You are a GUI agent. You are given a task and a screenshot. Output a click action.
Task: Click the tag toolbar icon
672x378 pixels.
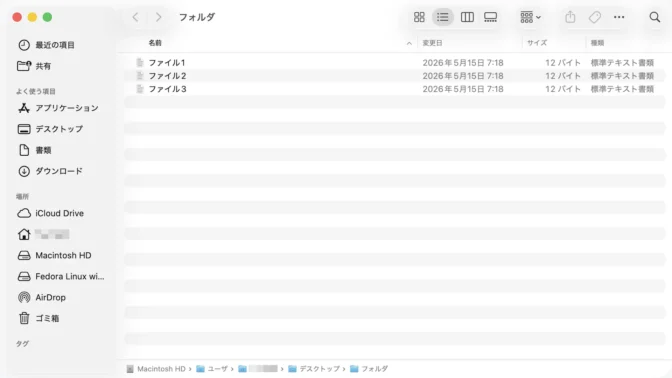(594, 17)
